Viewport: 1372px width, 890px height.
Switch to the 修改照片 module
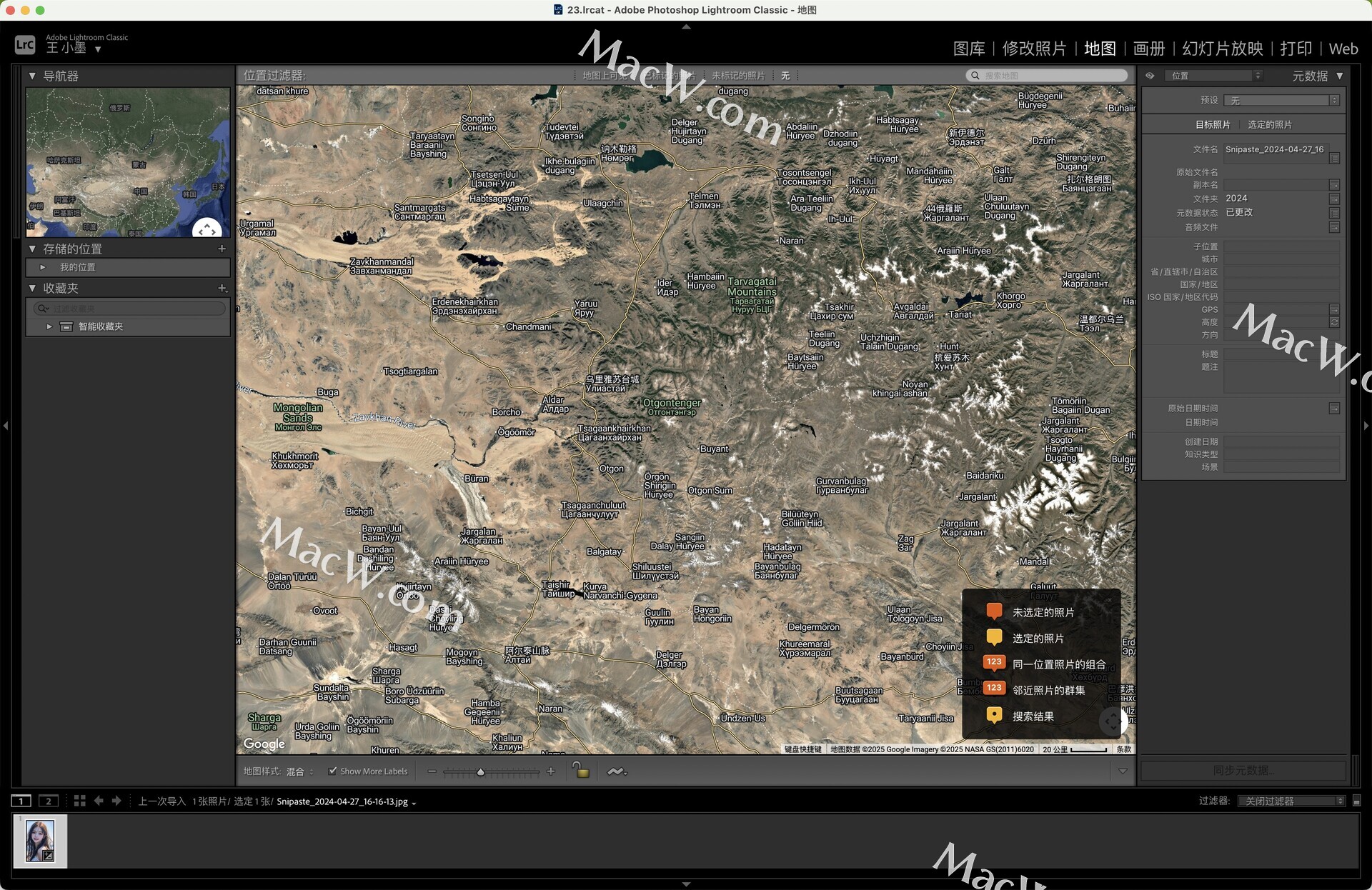(x=1033, y=49)
